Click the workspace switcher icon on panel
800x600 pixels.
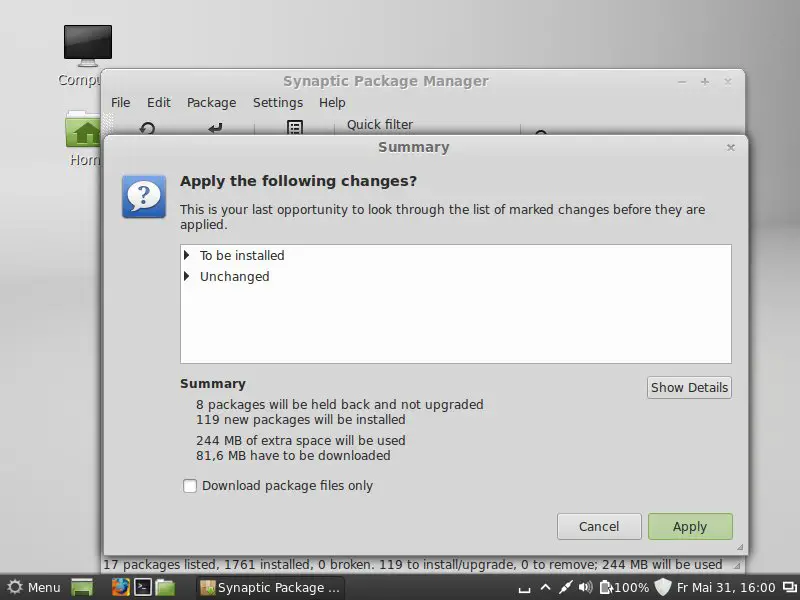pyautogui.click(x=790, y=588)
